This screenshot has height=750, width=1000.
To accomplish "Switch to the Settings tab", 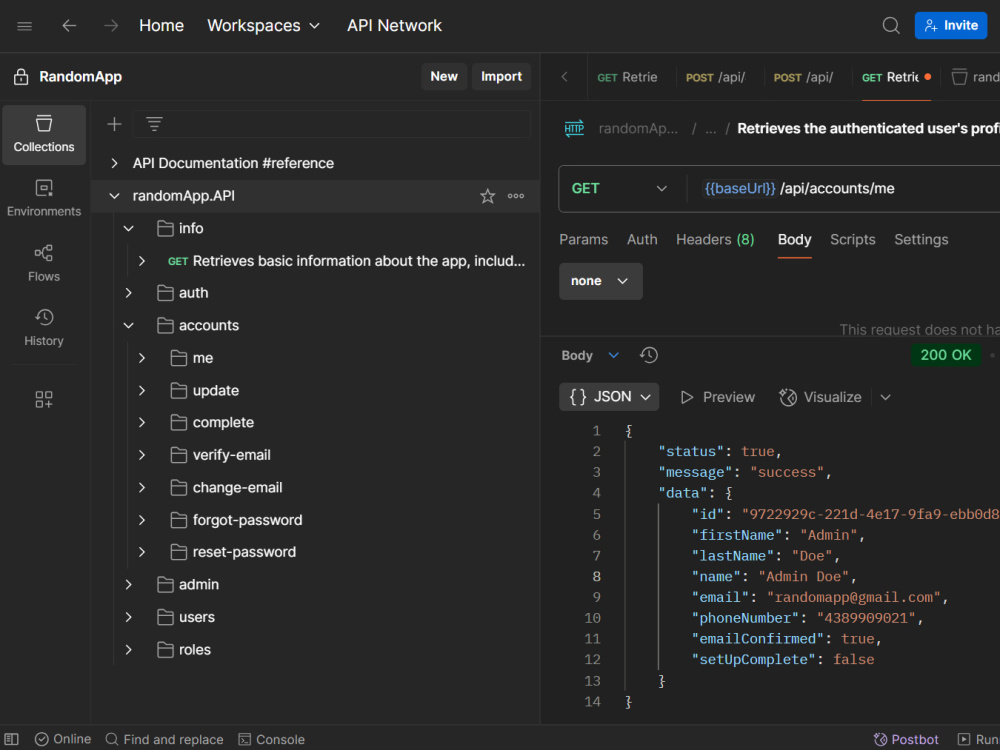I will tap(921, 239).
